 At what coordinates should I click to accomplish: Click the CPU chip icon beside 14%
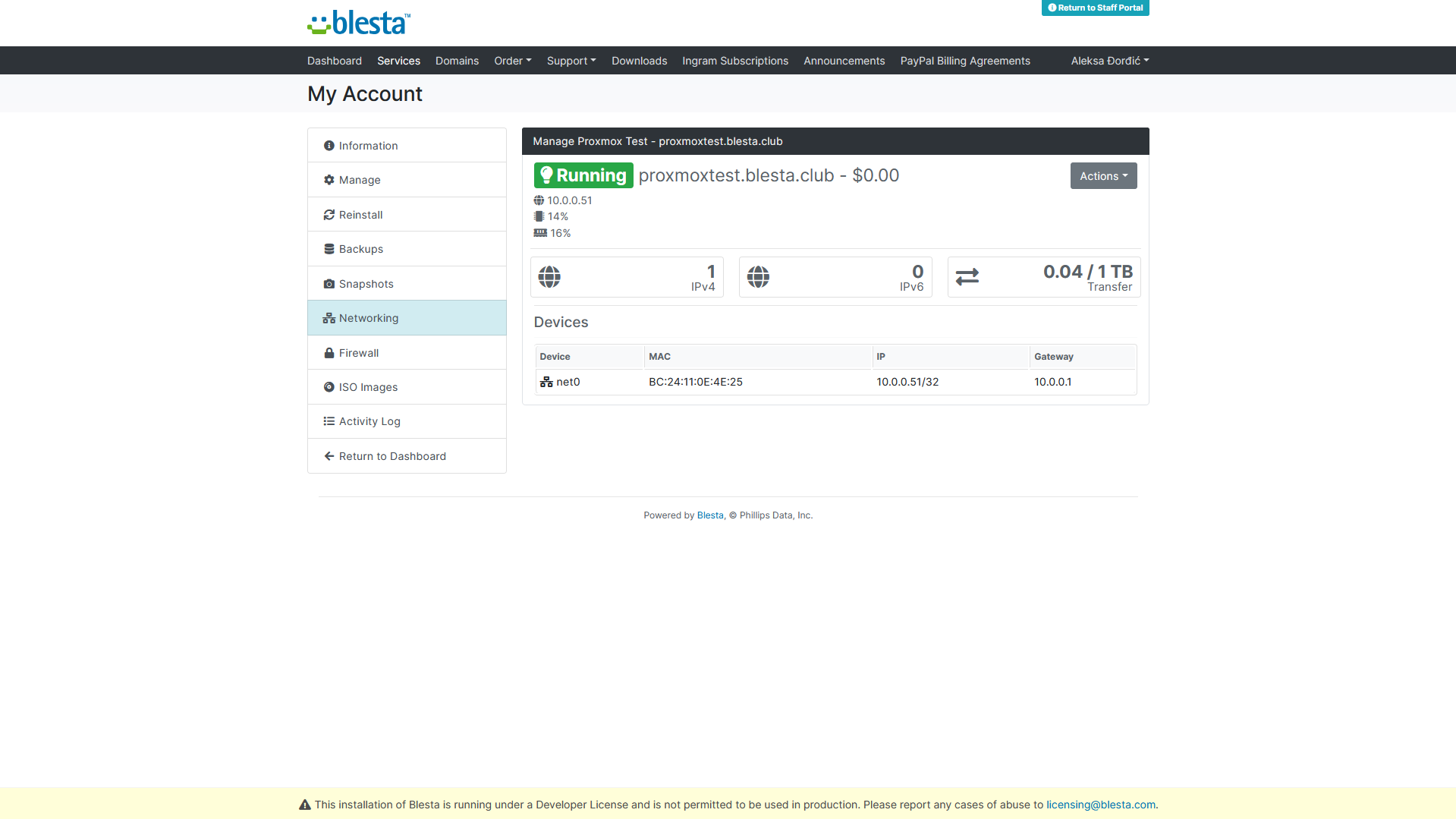coord(539,216)
